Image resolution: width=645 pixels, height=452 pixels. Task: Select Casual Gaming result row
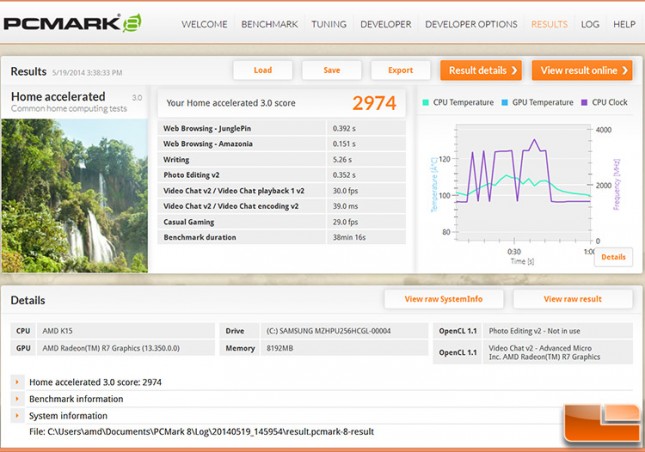[x=282, y=222]
